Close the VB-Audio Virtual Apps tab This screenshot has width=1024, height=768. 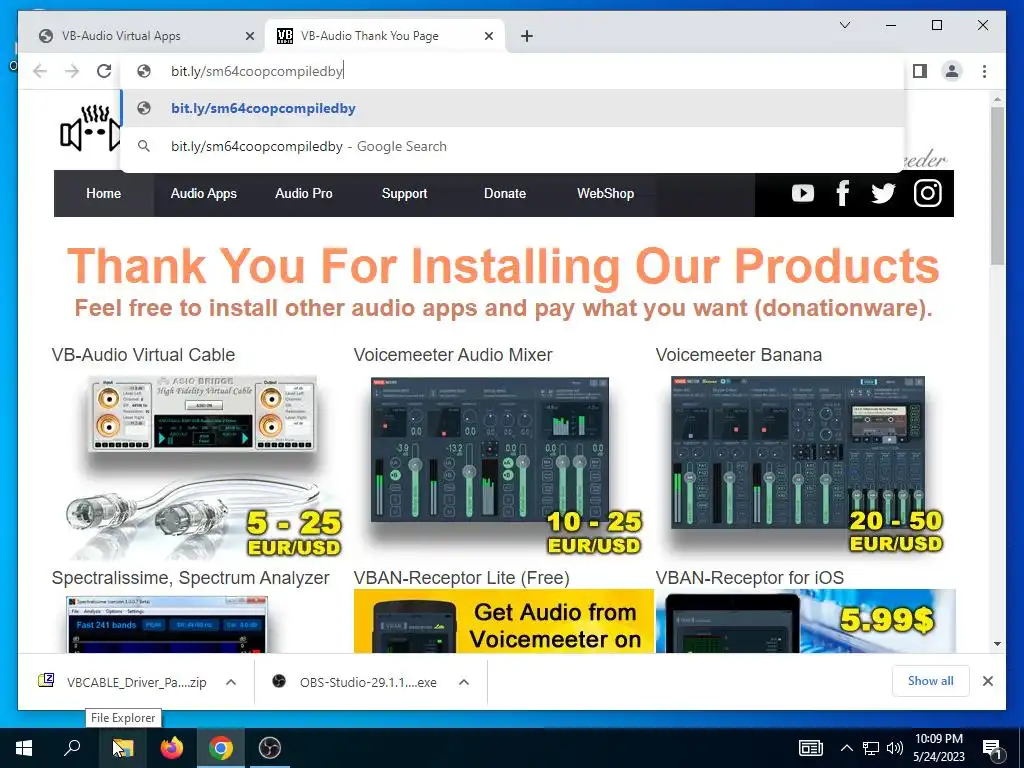click(249, 36)
